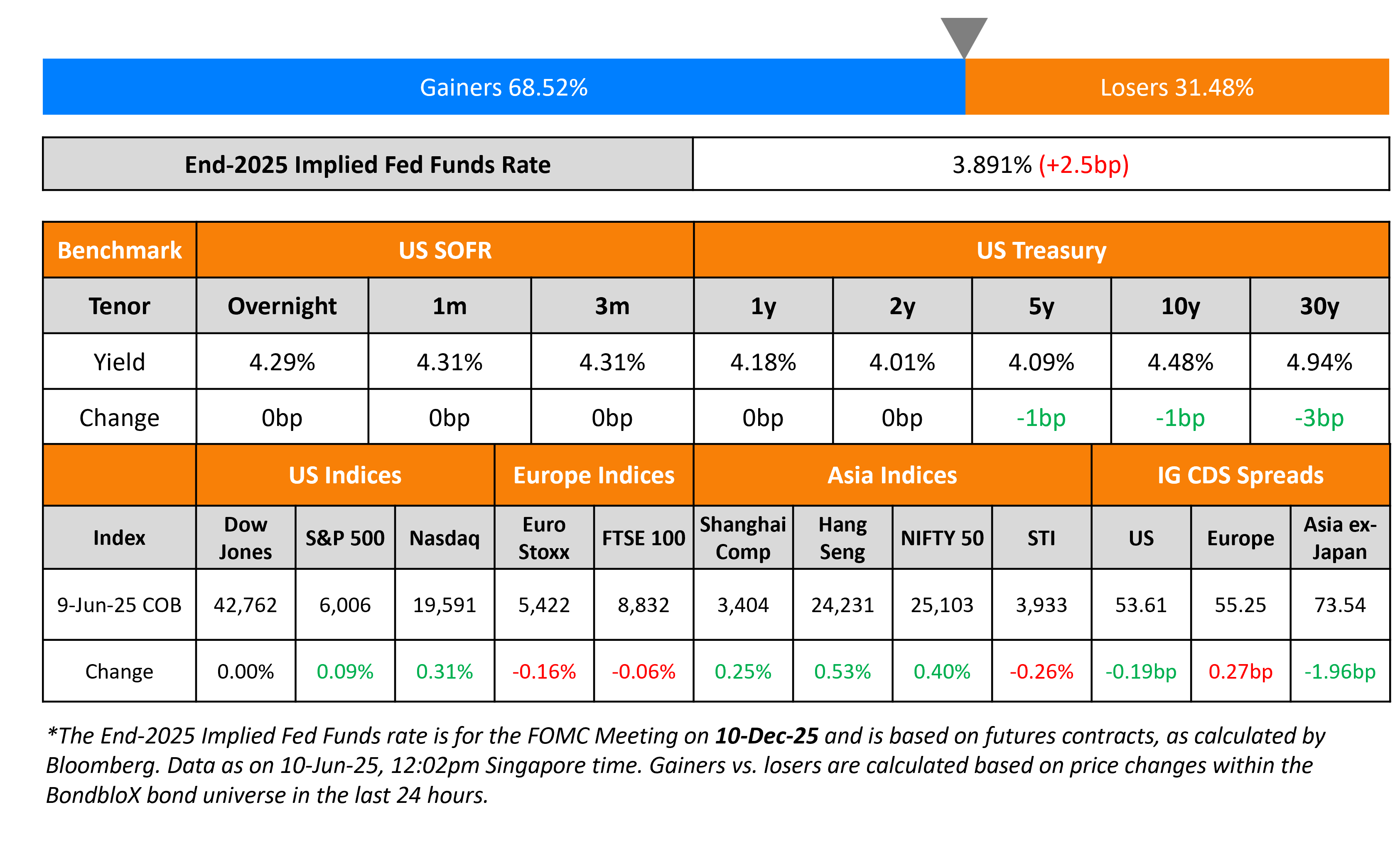The height and width of the screenshot is (854, 1400).
Task: Select the IG CDS Spreads section header
Action: 1240,475
